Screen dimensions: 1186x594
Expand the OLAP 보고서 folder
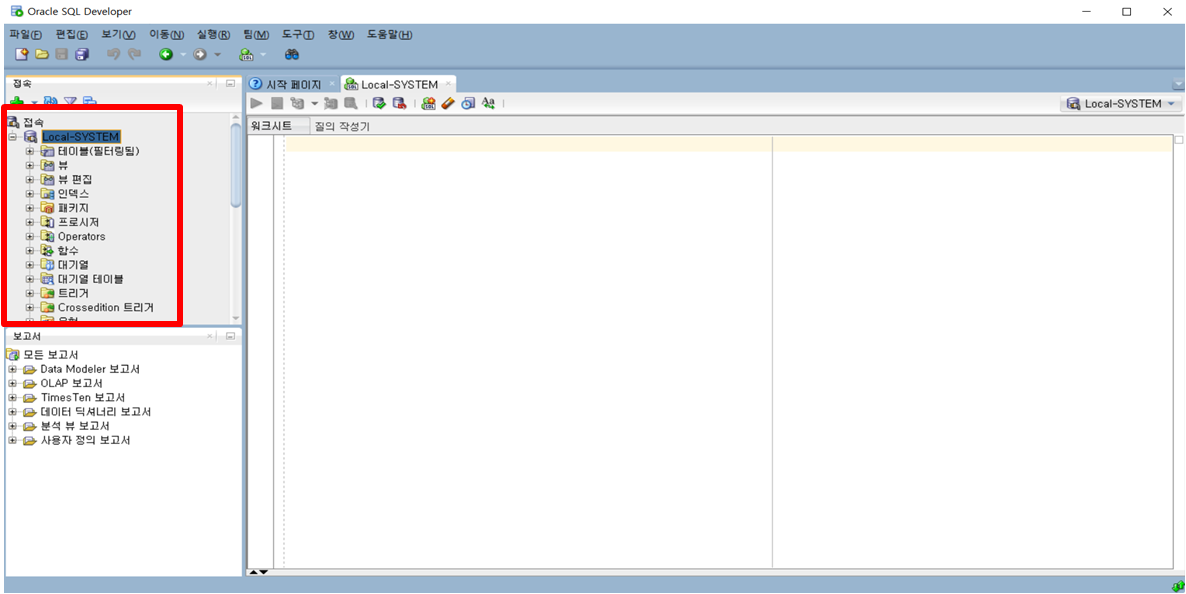click(x=12, y=384)
